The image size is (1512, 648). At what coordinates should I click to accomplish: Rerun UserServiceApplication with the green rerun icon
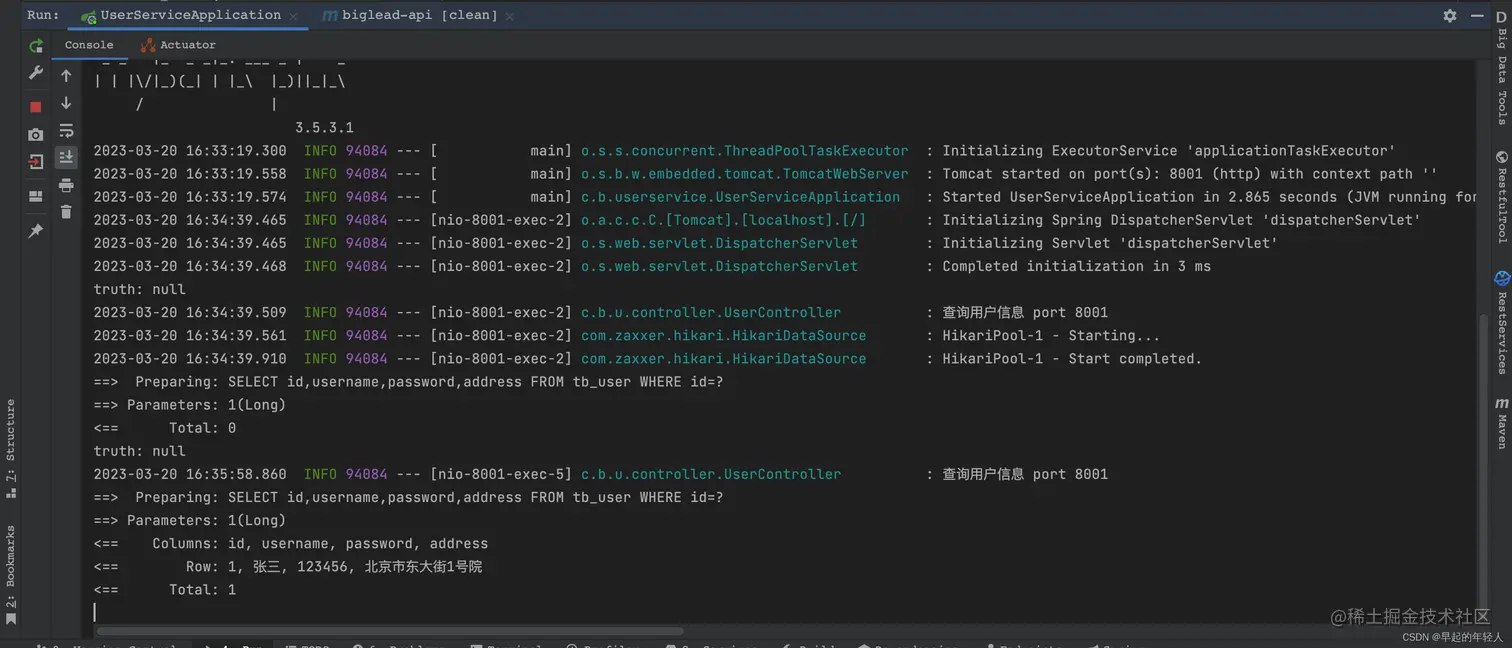[36, 45]
